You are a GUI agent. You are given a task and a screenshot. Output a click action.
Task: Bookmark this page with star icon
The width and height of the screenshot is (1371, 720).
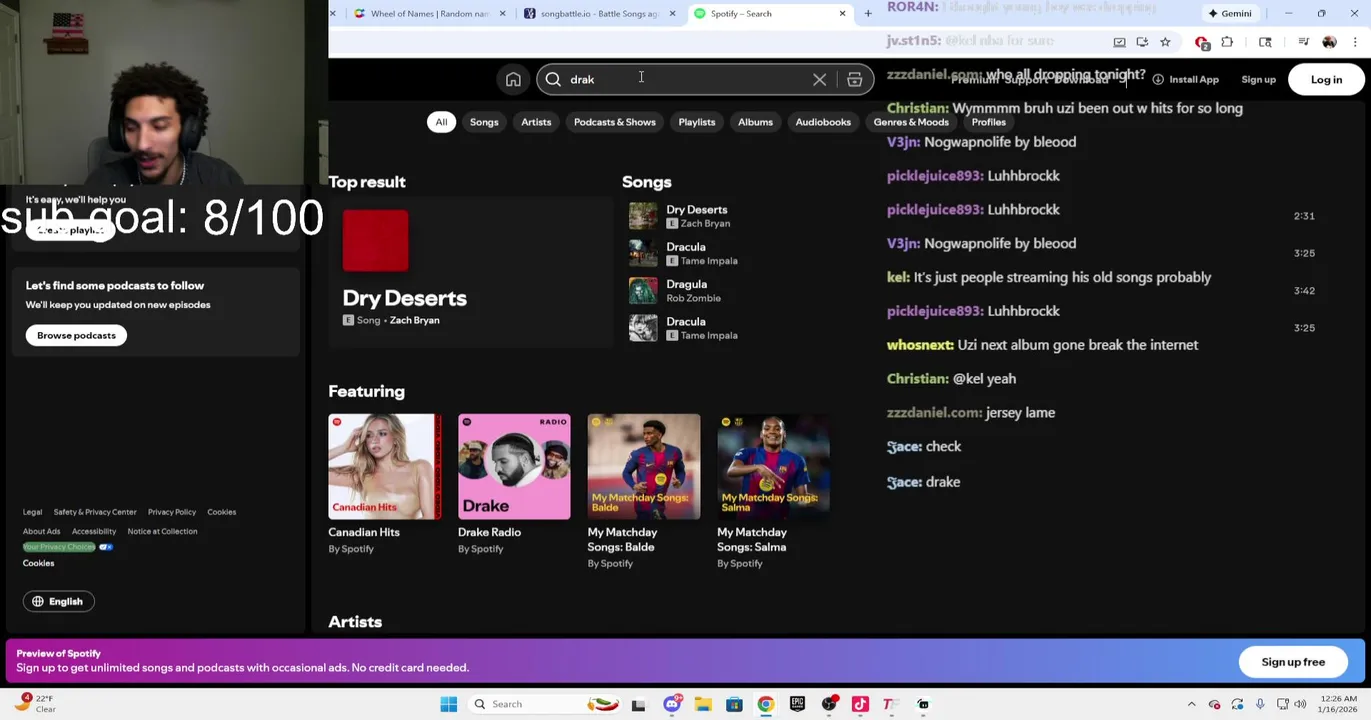point(1165,42)
